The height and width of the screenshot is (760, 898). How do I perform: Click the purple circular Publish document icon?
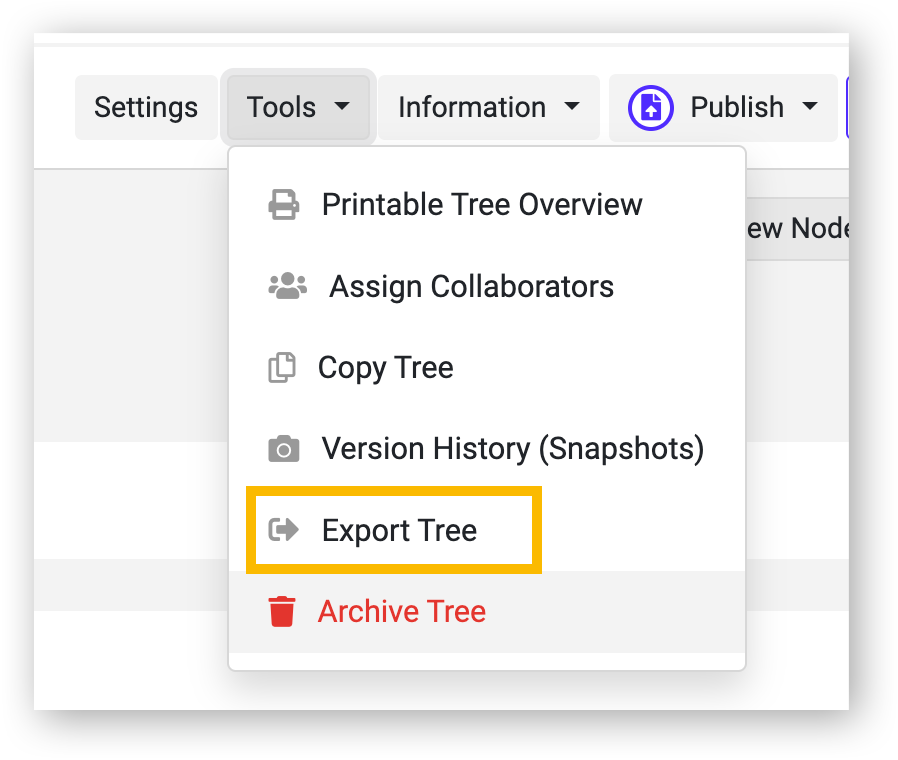pyautogui.click(x=651, y=108)
